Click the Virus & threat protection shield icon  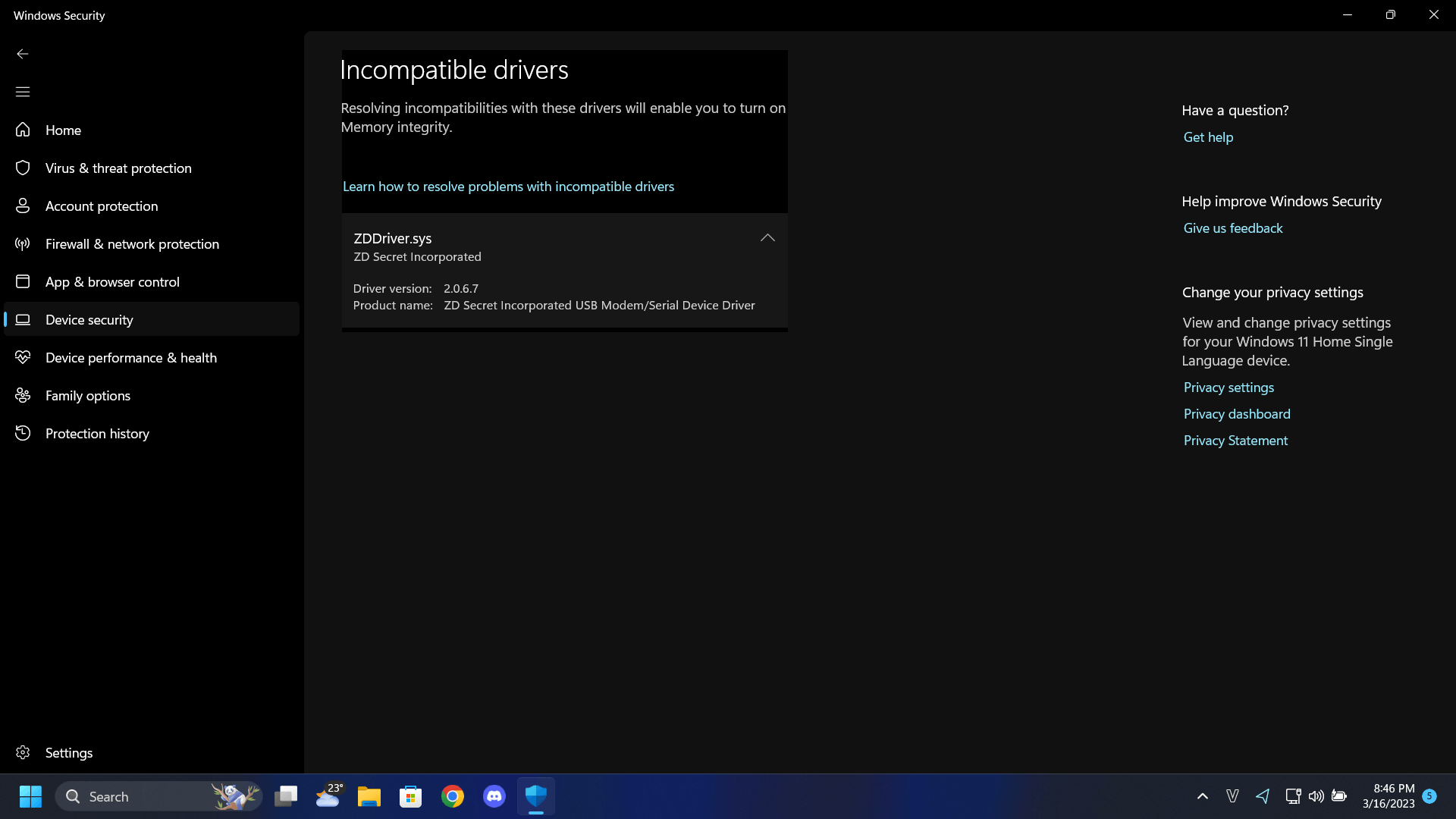click(23, 168)
